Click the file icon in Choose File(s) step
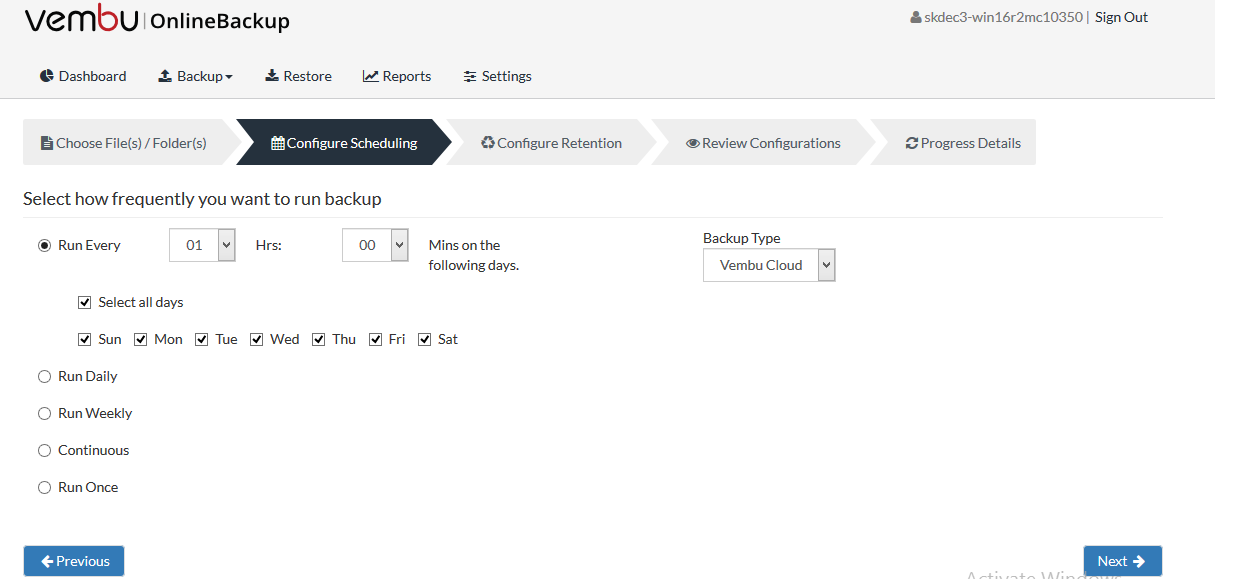1241x579 pixels. pyautogui.click(x=46, y=143)
